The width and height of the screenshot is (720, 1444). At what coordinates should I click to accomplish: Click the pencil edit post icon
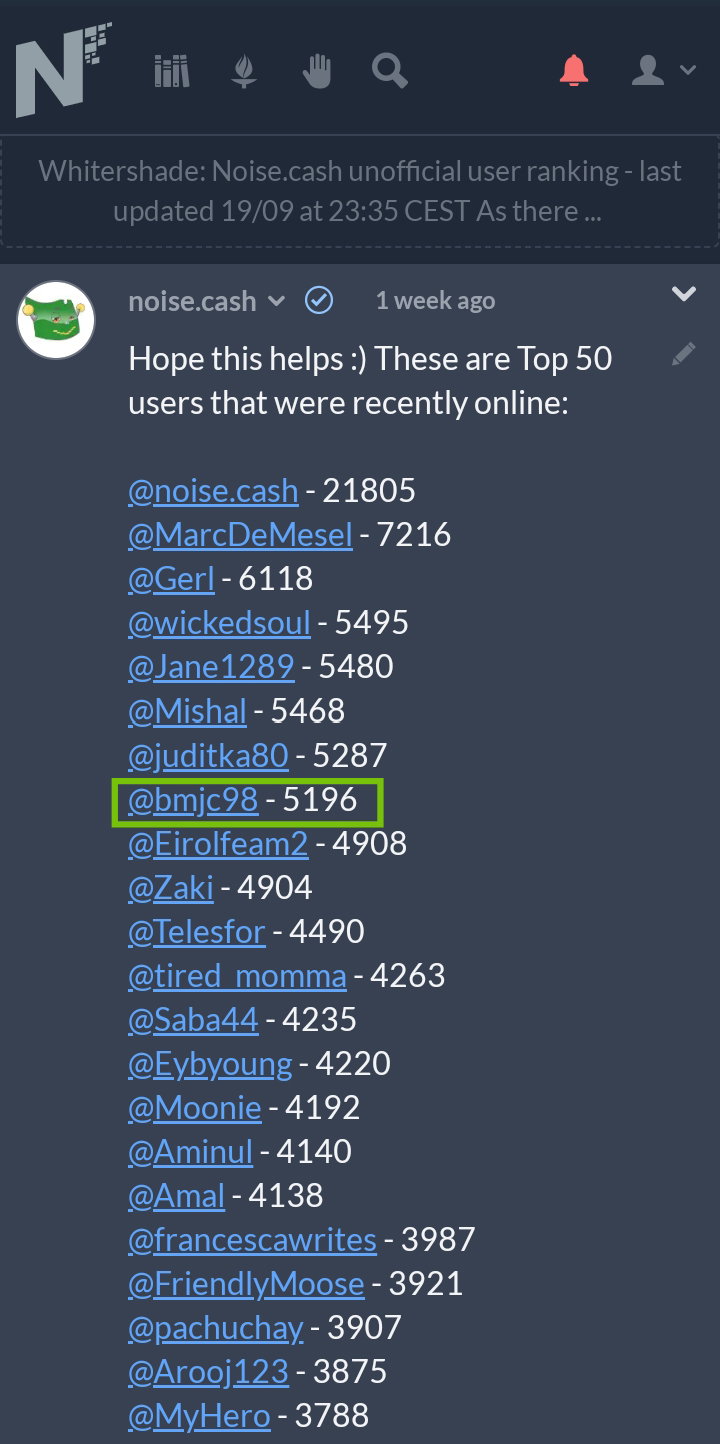[683, 354]
